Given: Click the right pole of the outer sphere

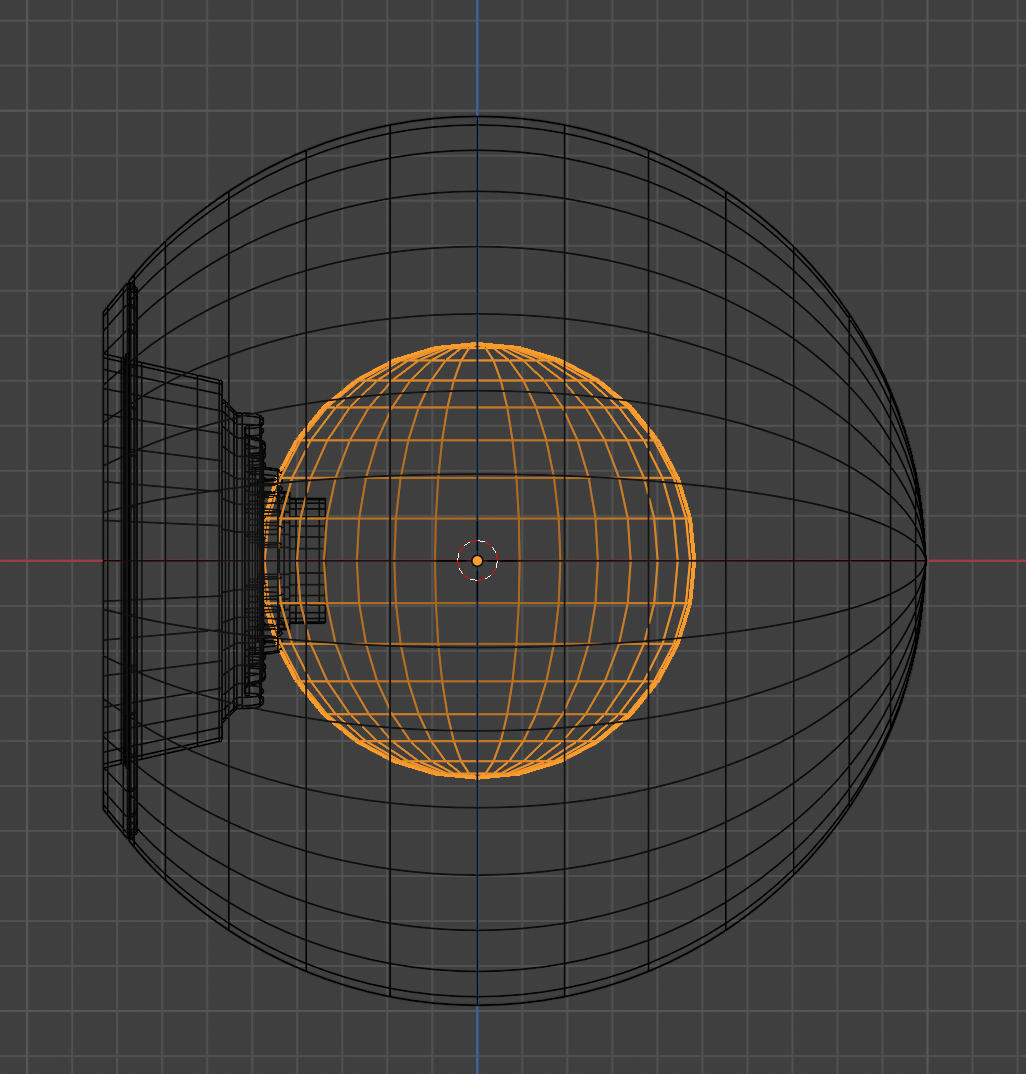Looking at the screenshot, I should [925, 560].
